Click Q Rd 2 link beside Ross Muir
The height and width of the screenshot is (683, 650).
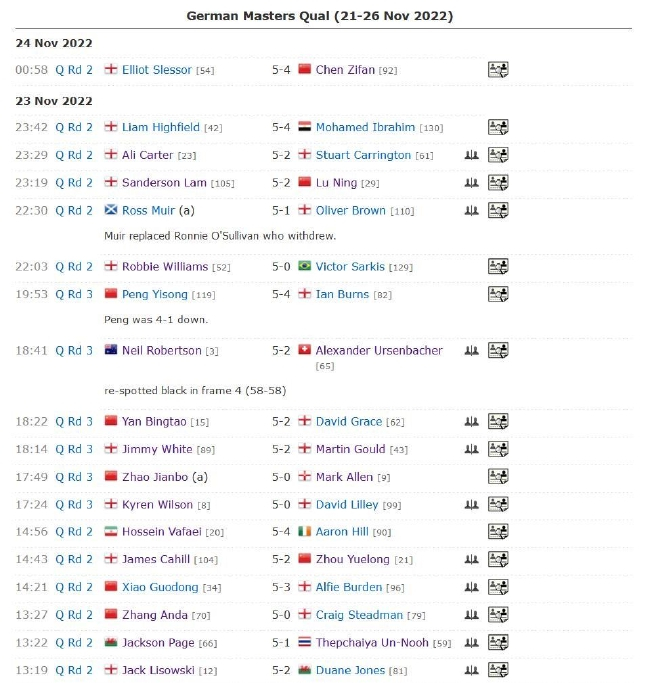[x=74, y=210]
